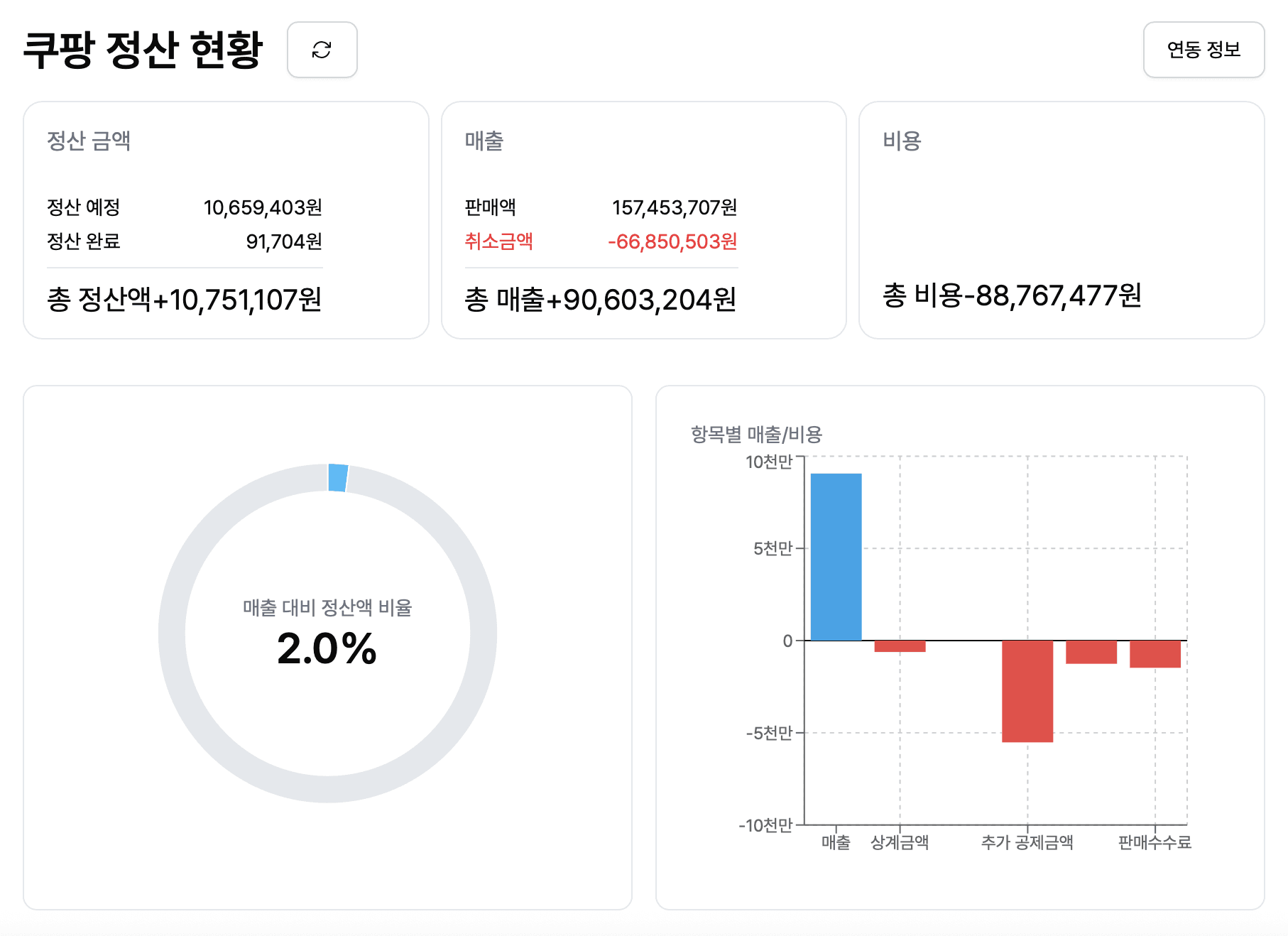Click the 항목별 매출/비용 chart title
Viewport: 1288px width, 936px height.
pos(756,434)
